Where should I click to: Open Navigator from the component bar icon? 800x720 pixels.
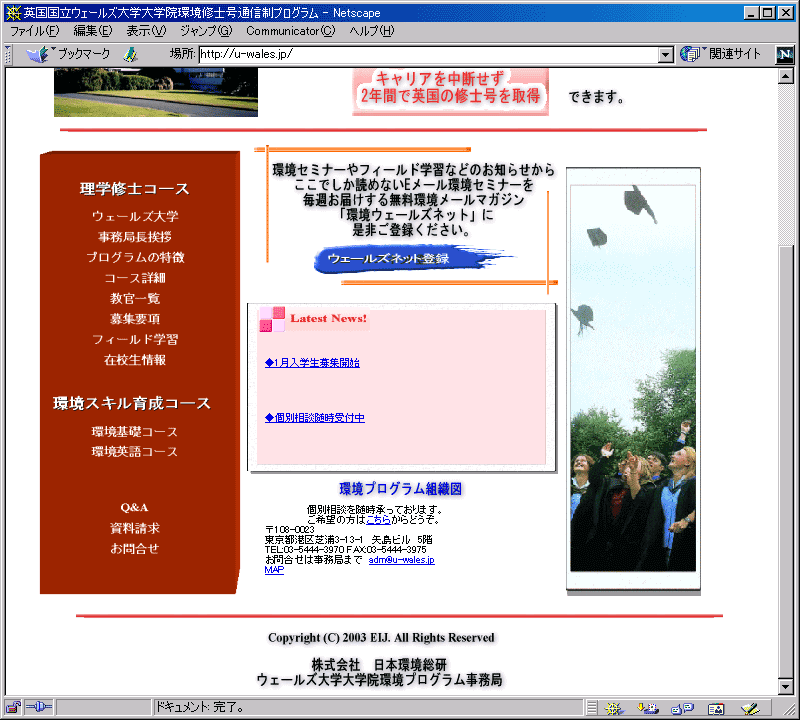tap(614, 708)
